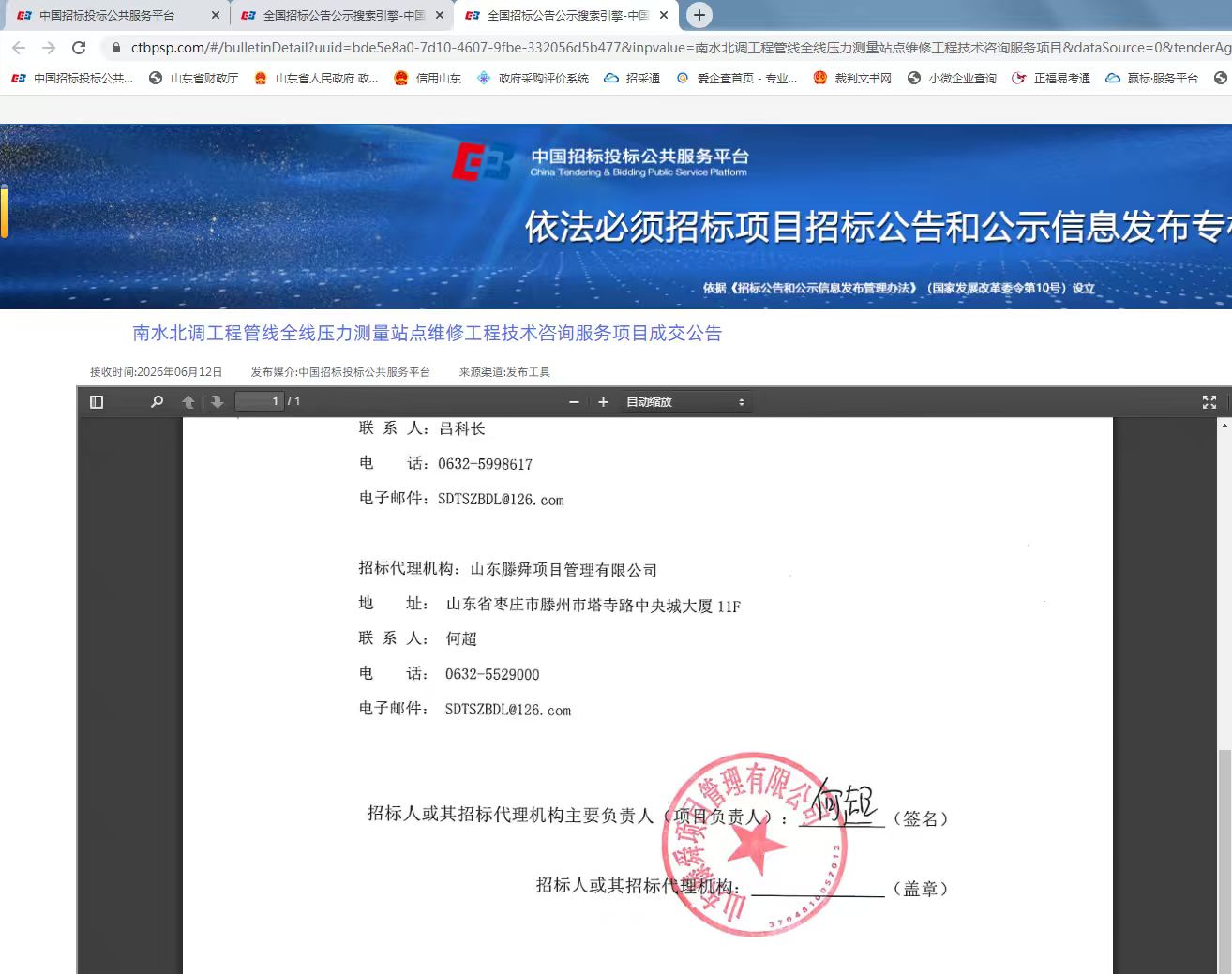Click the text 山东滕舜项目管理有限公司
The width and height of the screenshot is (1232, 974).
[x=563, y=569]
